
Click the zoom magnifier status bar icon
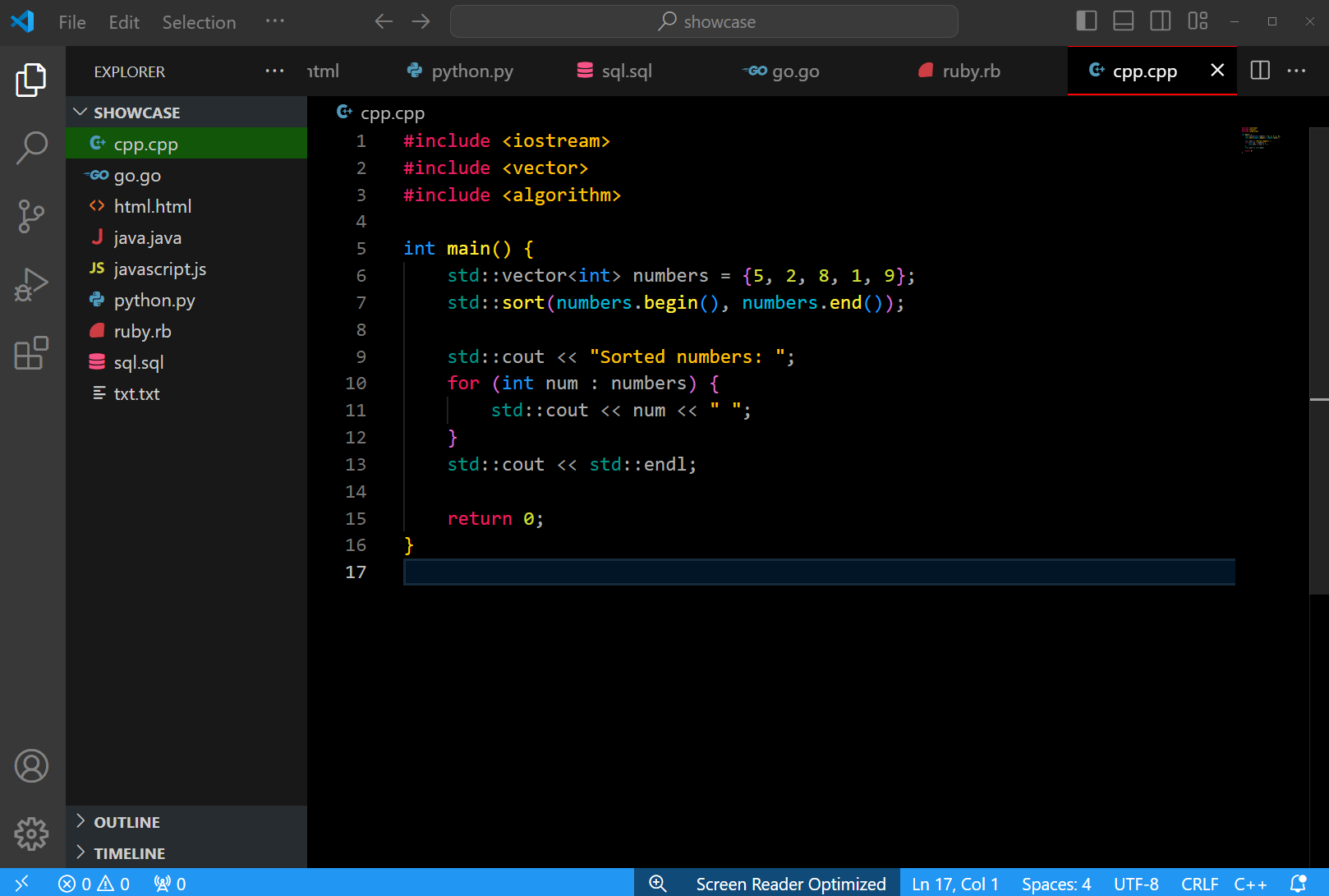click(x=657, y=884)
